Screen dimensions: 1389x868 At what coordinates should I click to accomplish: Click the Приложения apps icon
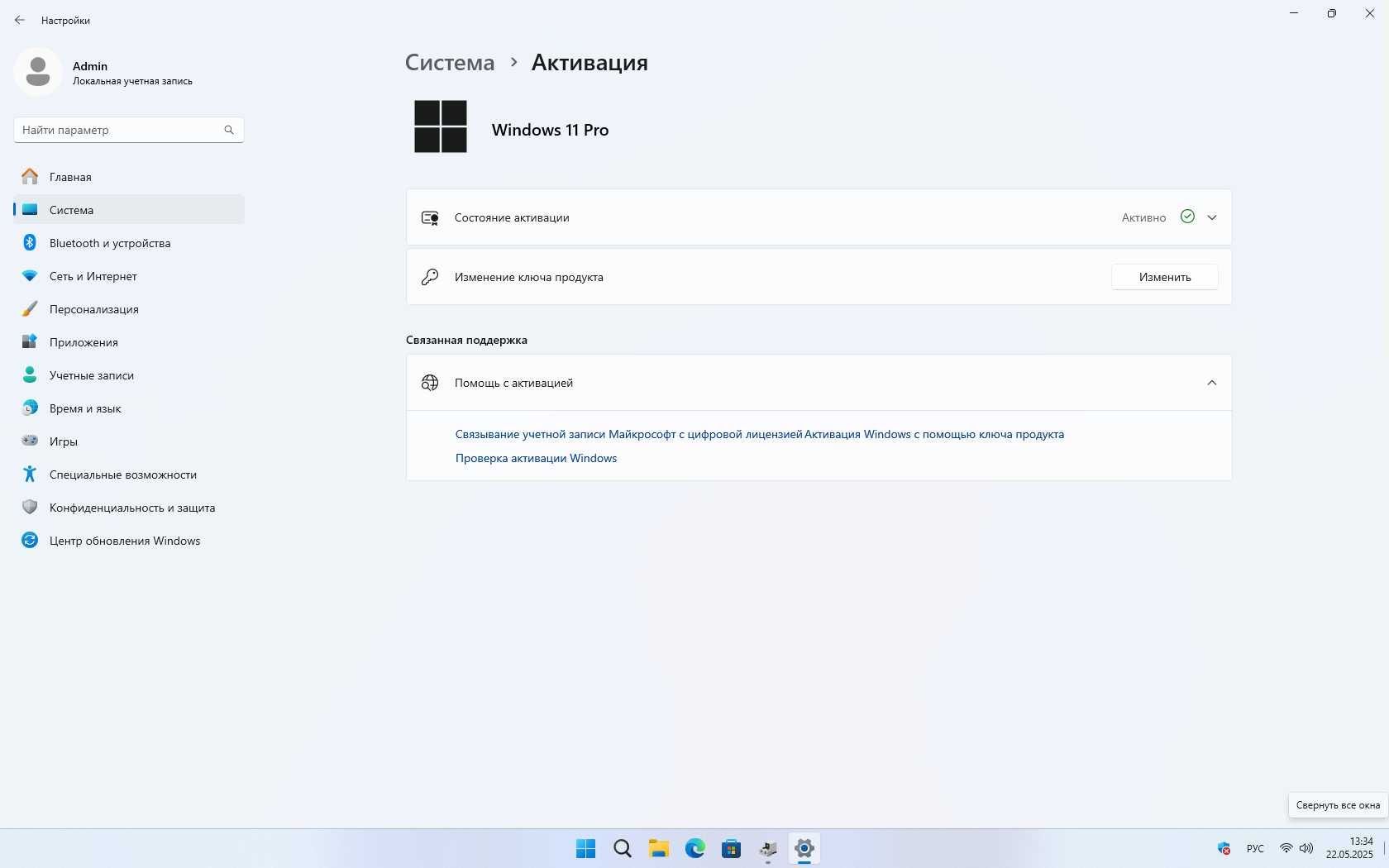[30, 341]
